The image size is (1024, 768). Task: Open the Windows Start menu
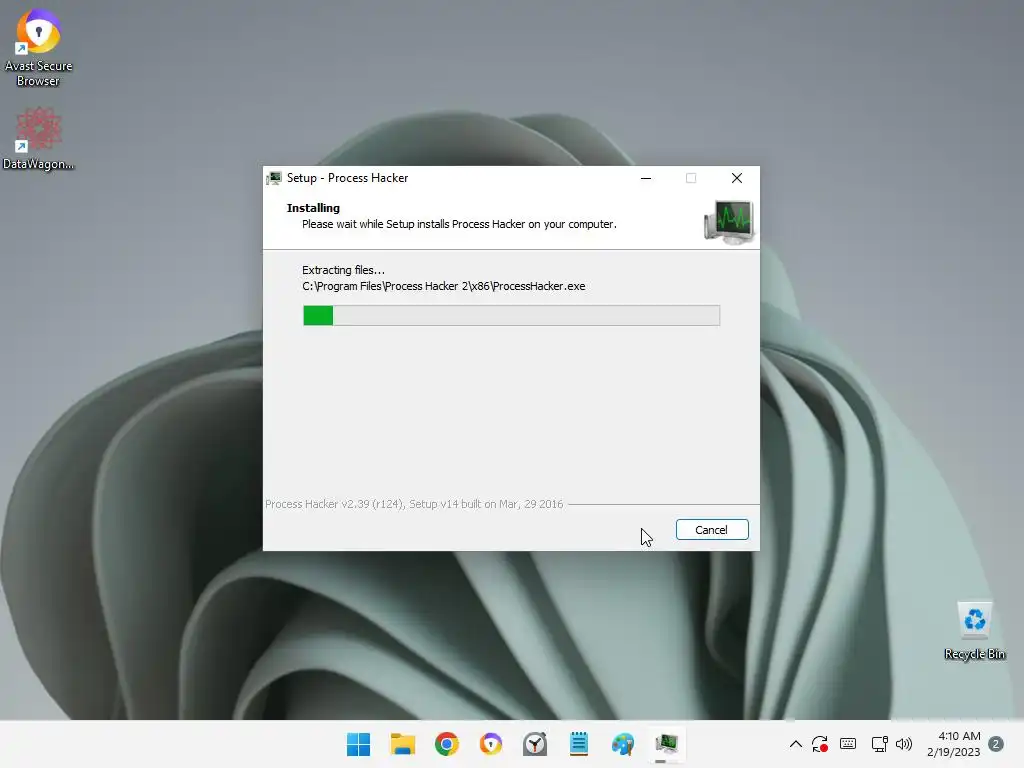coord(358,744)
